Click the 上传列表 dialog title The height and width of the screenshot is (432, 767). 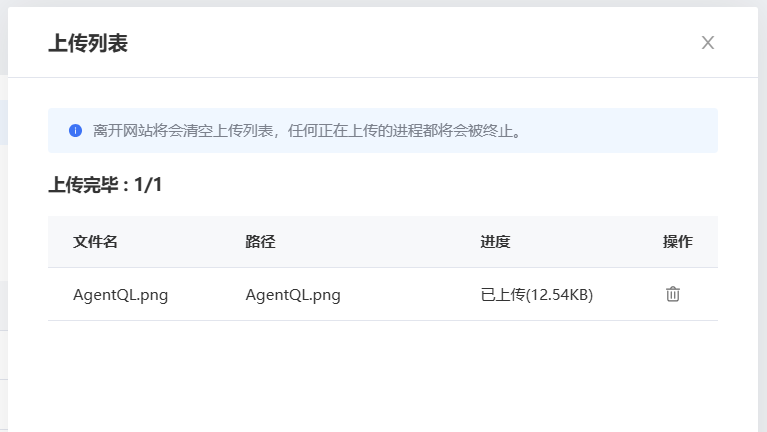tap(88, 43)
